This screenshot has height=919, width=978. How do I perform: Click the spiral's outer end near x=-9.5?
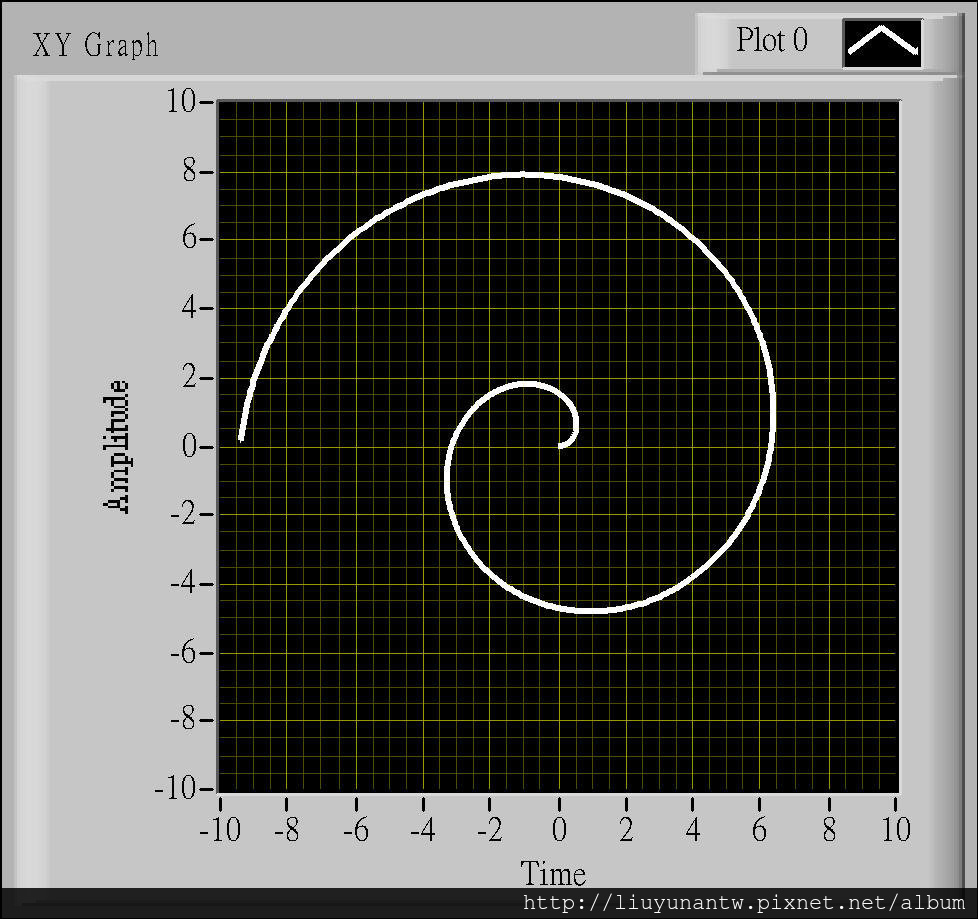(241, 439)
